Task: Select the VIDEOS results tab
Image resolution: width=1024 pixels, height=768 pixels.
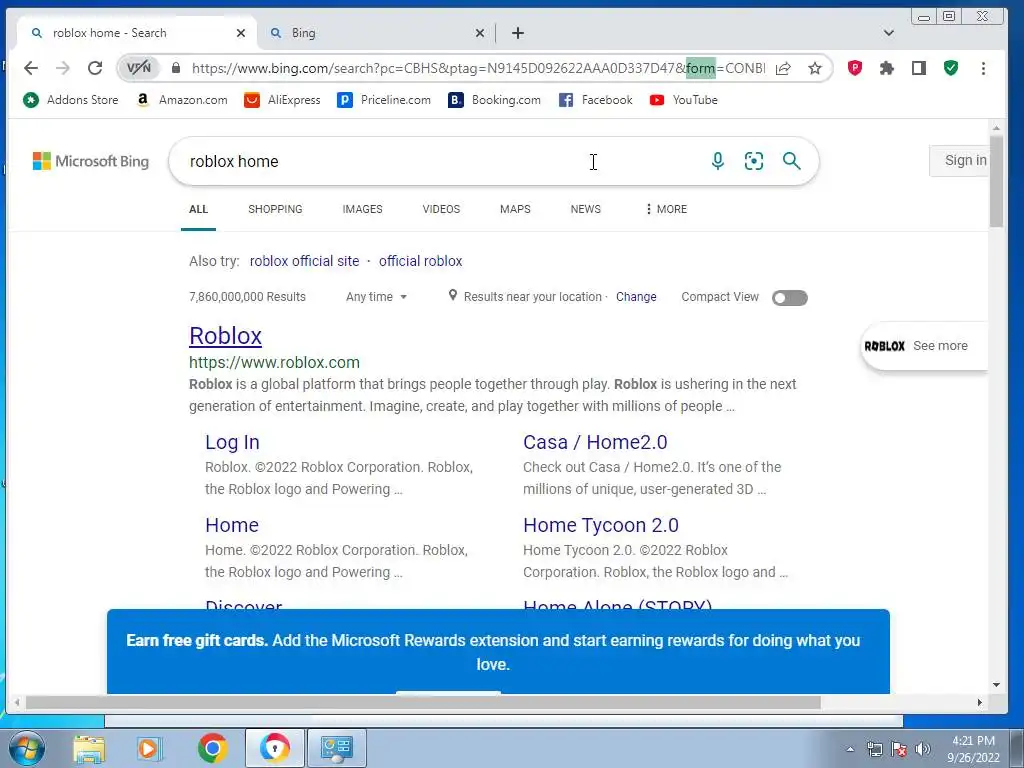Action: click(441, 209)
